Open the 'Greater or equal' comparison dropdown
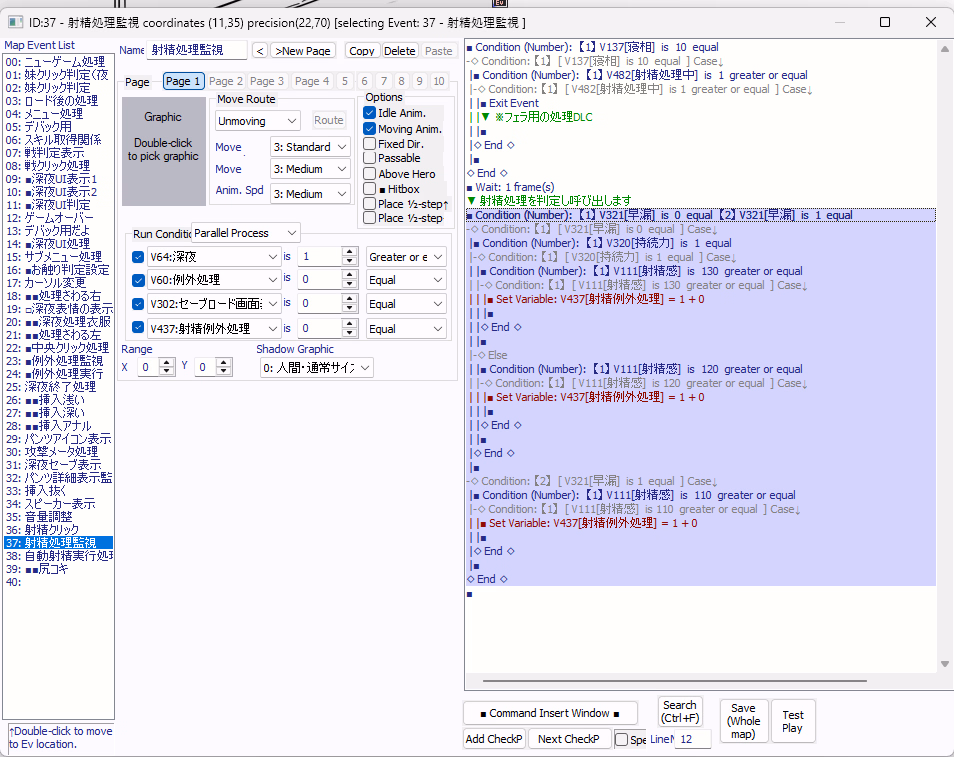Screen dimensions: 954x757 pos(406,257)
